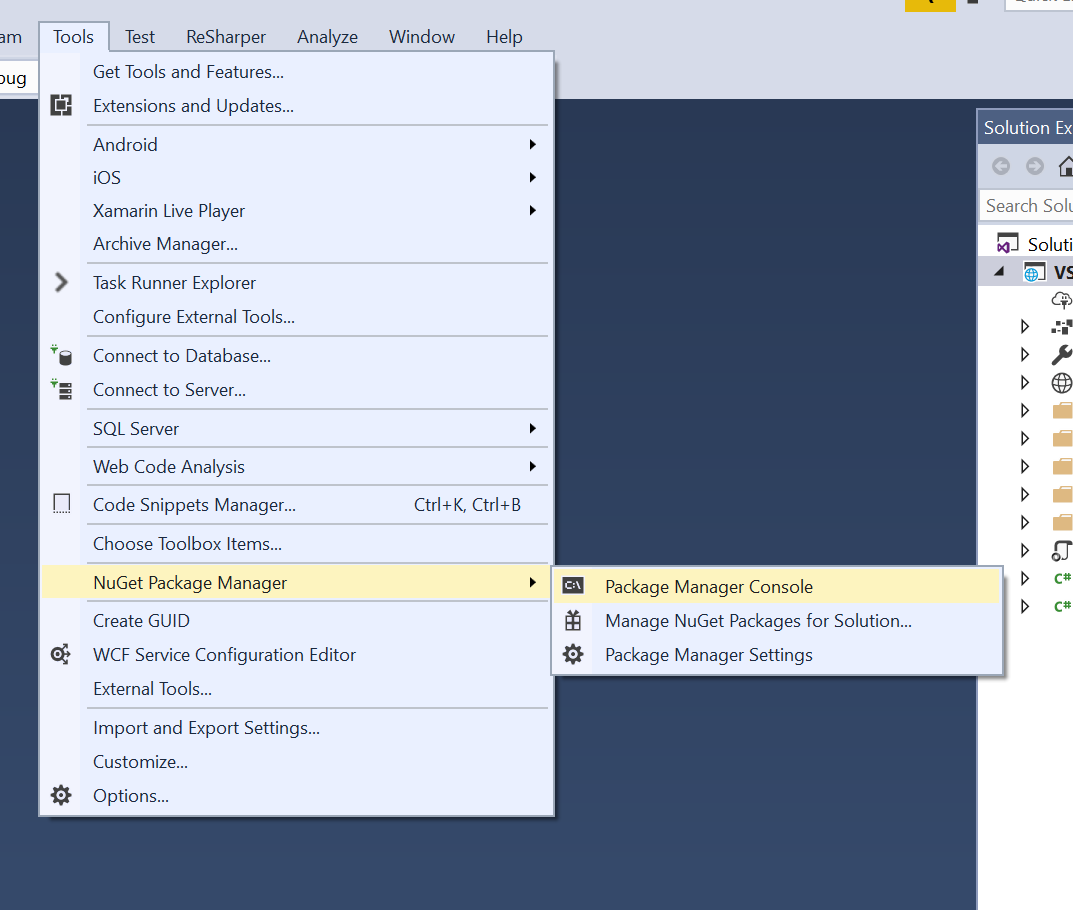This screenshot has width=1073, height=910.
Task: Click the Package Manager Settings gear icon
Action: (573, 655)
